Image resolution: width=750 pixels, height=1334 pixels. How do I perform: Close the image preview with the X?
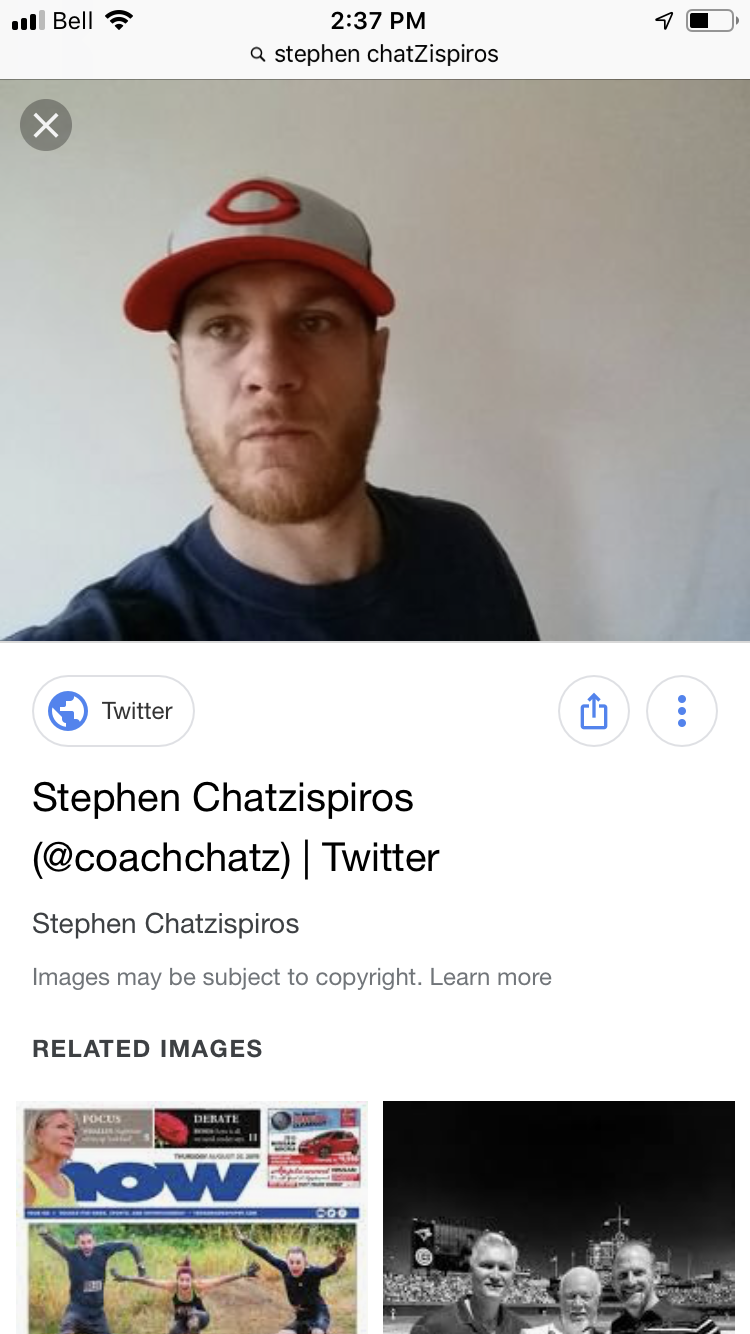[x=46, y=125]
